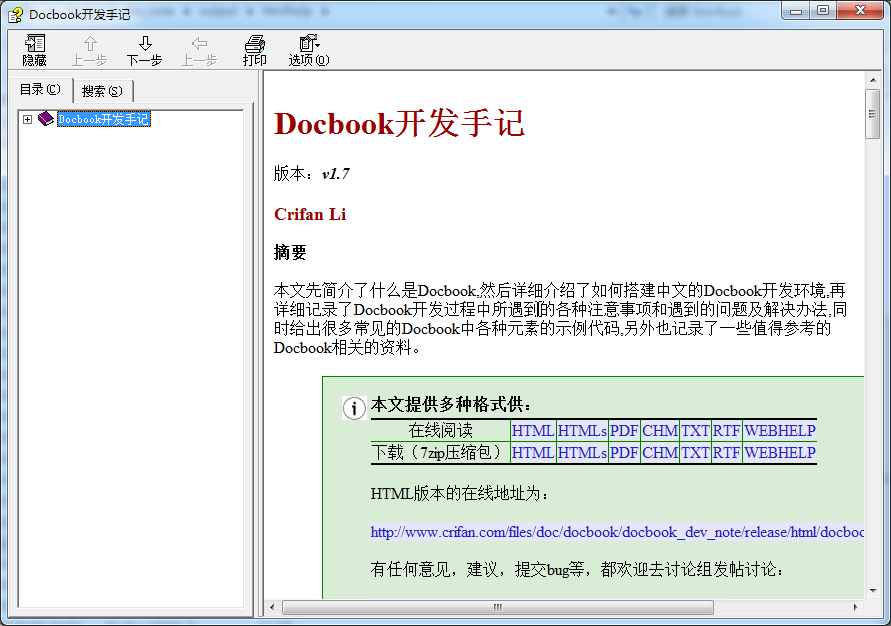Expand the Docbook开发手记 tree node
Viewport: 891px width, 626px height.
[27, 119]
